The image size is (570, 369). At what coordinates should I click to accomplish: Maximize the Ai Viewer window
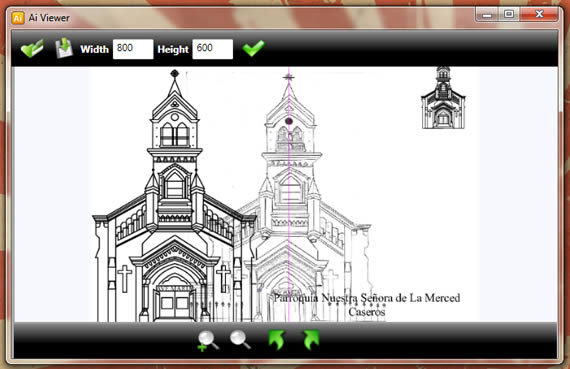pos(509,15)
